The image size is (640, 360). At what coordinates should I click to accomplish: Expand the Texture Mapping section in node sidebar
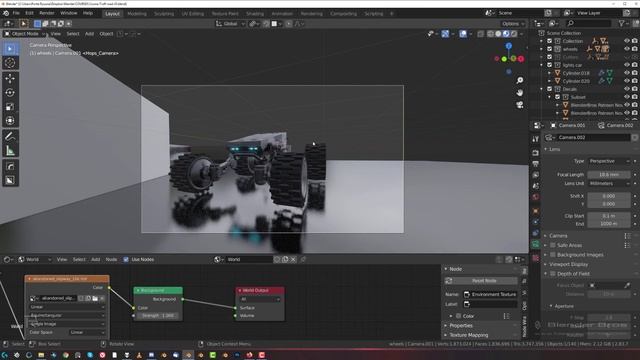[x=469, y=335]
